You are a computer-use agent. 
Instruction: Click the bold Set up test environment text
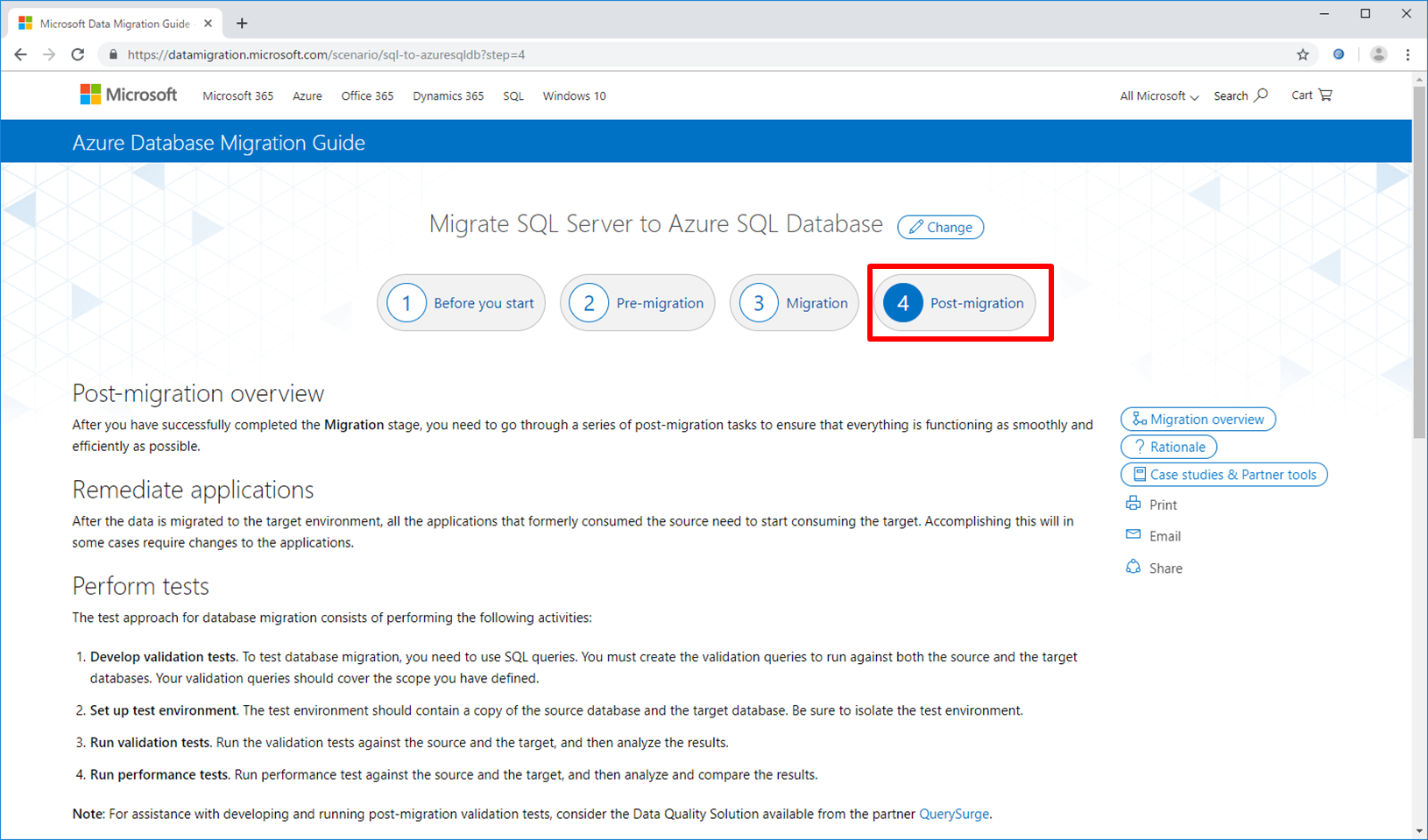pos(164,710)
